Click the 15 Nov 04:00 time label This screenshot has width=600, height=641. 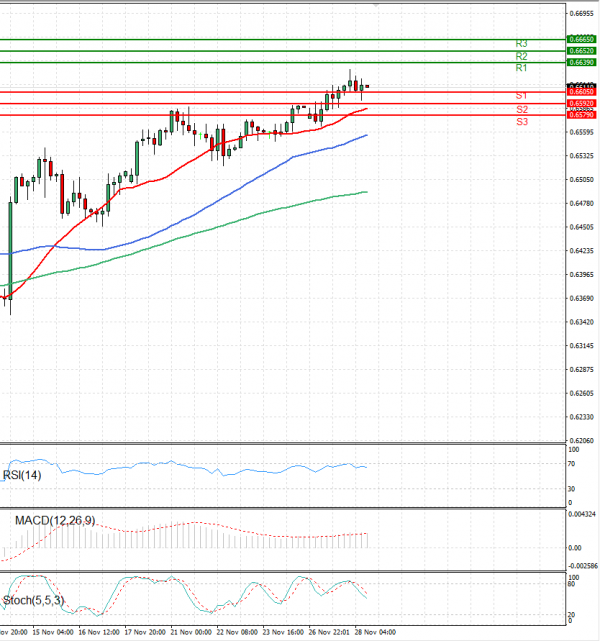pyautogui.click(x=53, y=632)
